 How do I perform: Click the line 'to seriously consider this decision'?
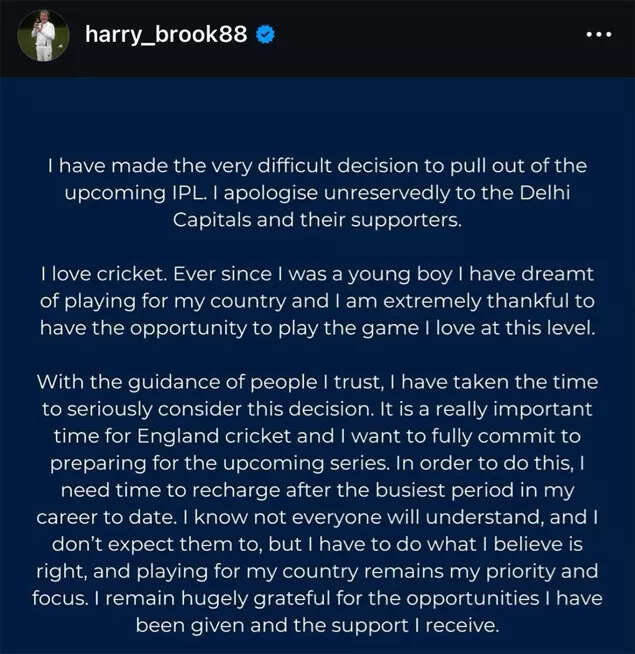coord(317,409)
